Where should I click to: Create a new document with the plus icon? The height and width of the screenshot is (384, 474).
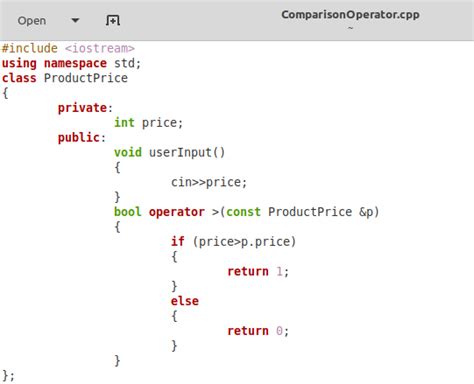(x=113, y=21)
